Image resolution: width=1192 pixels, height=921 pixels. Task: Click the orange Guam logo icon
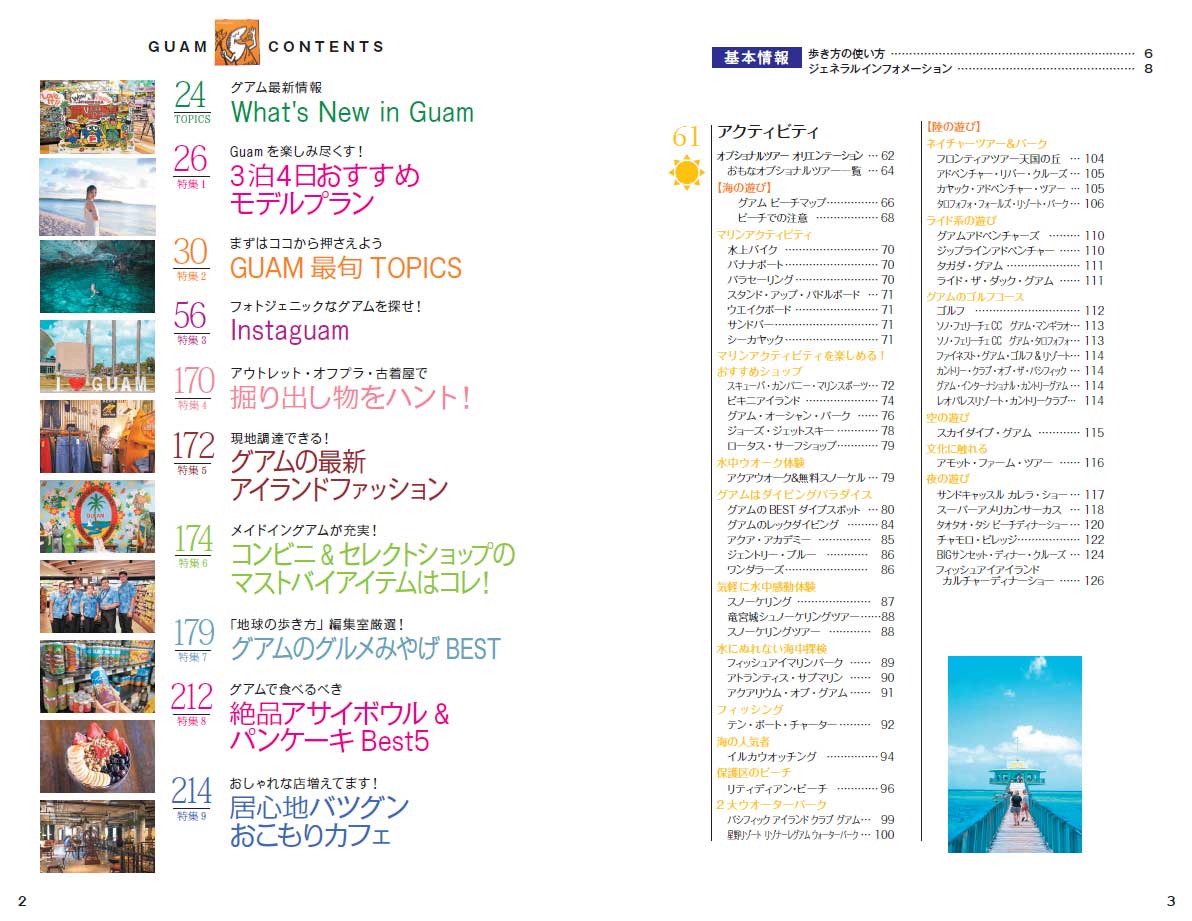tap(237, 44)
